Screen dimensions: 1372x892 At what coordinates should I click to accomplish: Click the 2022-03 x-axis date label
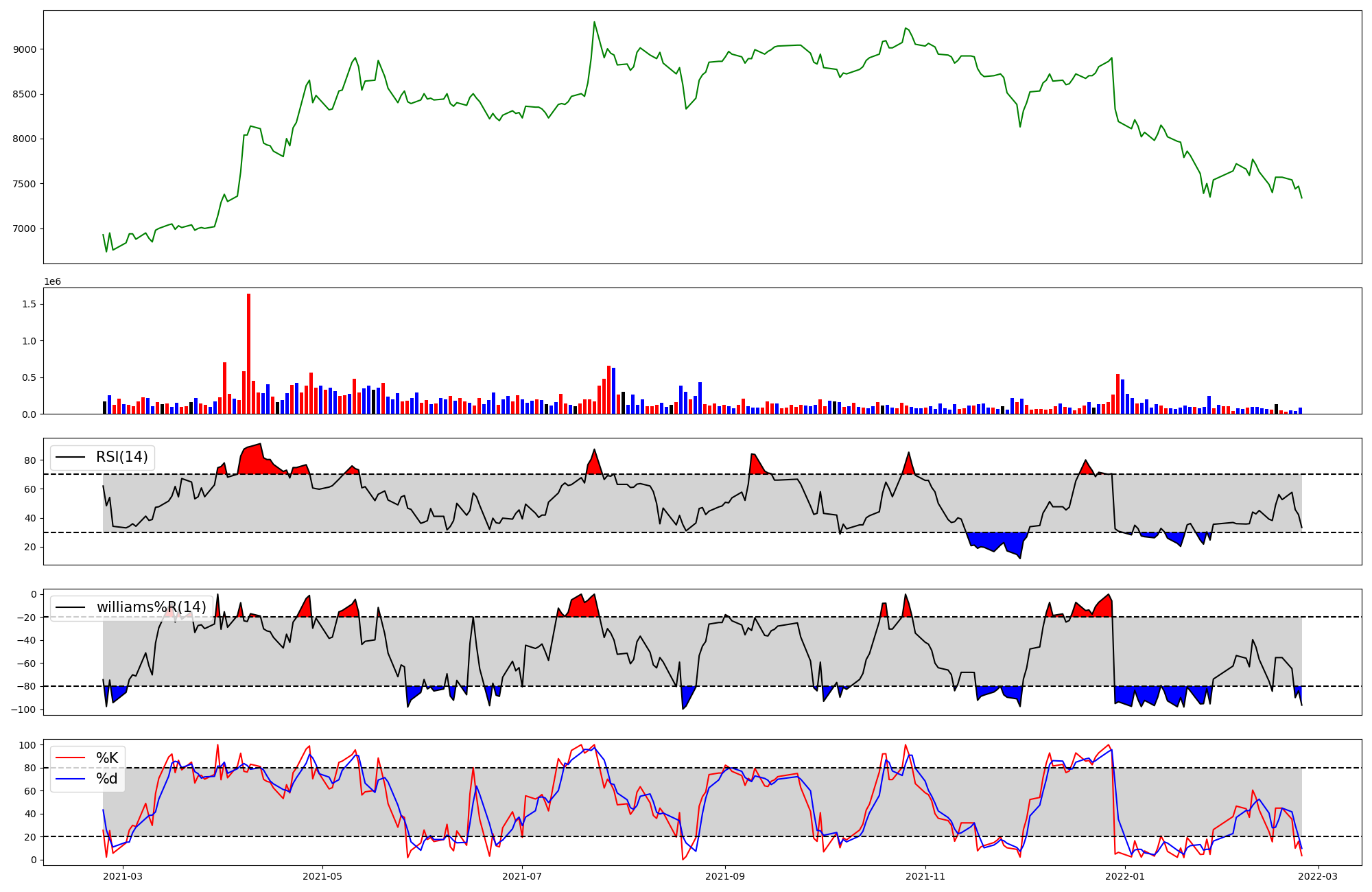(1318, 876)
